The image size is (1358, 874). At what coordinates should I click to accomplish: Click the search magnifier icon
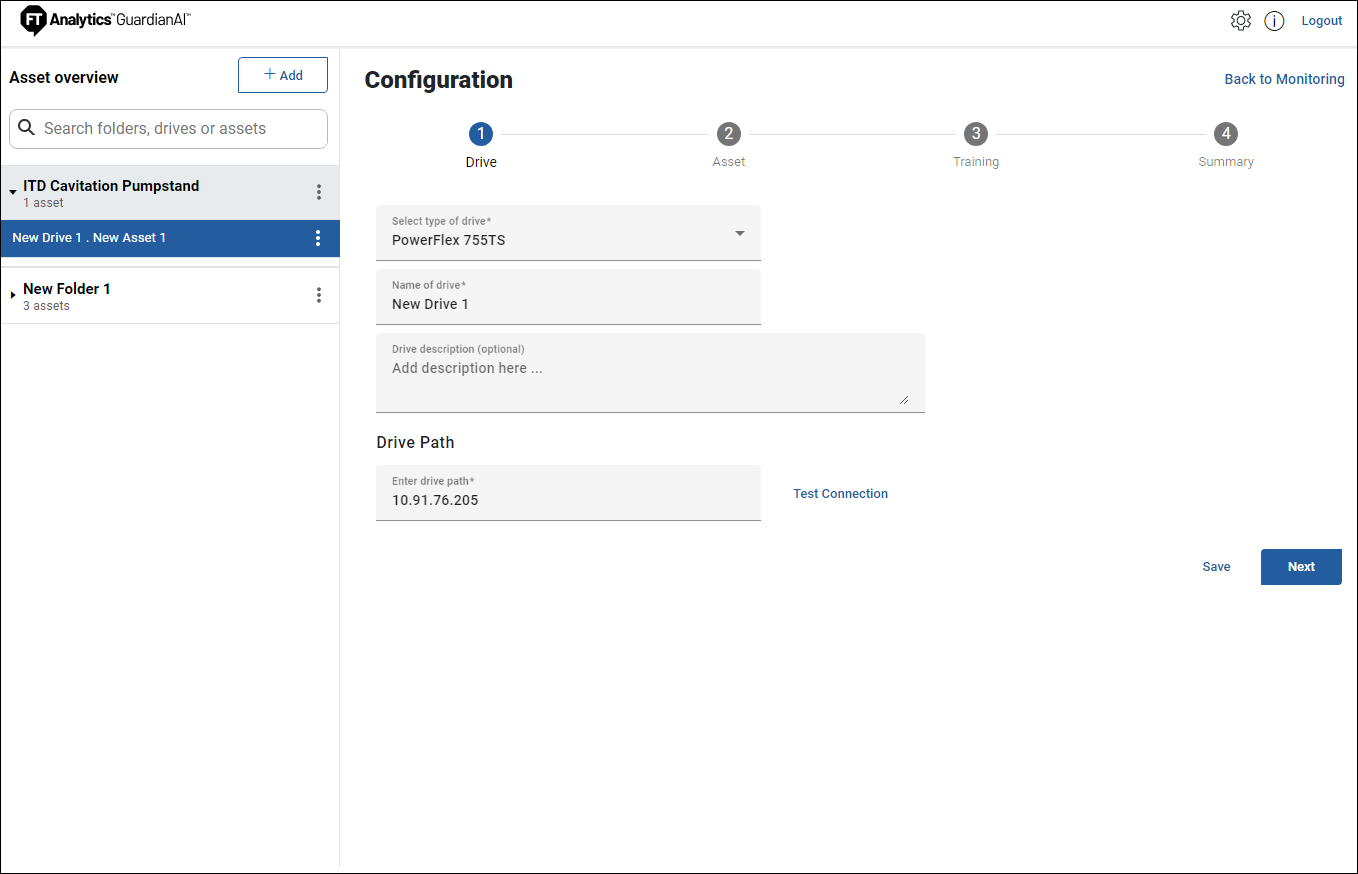(27, 129)
